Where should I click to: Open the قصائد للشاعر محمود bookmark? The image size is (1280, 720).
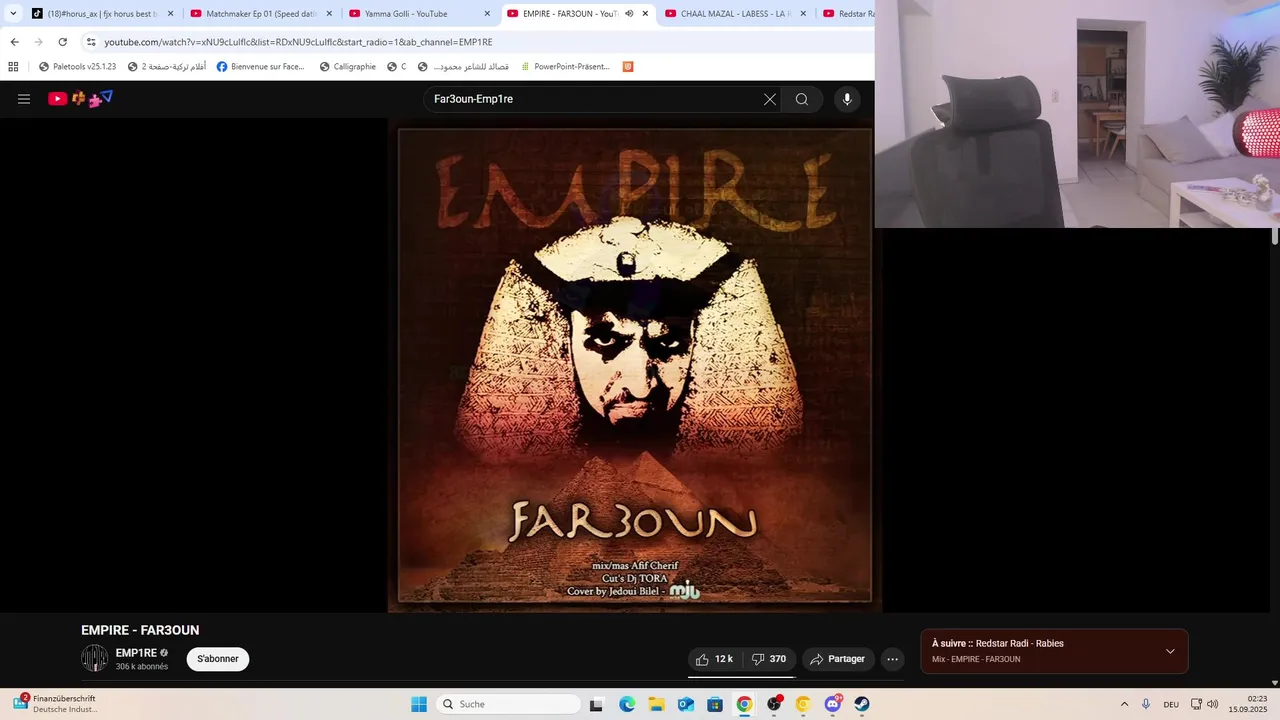(463, 67)
